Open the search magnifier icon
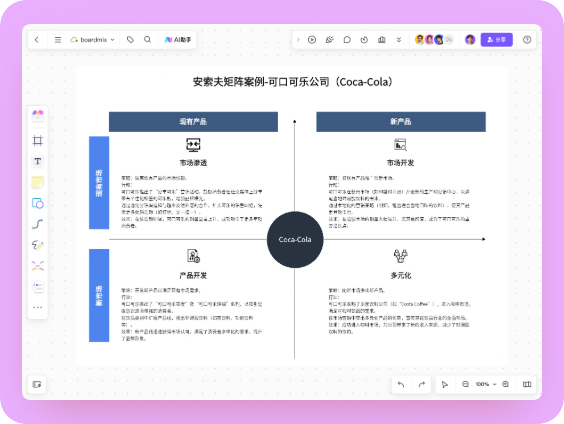The height and width of the screenshot is (424, 564). coord(147,39)
